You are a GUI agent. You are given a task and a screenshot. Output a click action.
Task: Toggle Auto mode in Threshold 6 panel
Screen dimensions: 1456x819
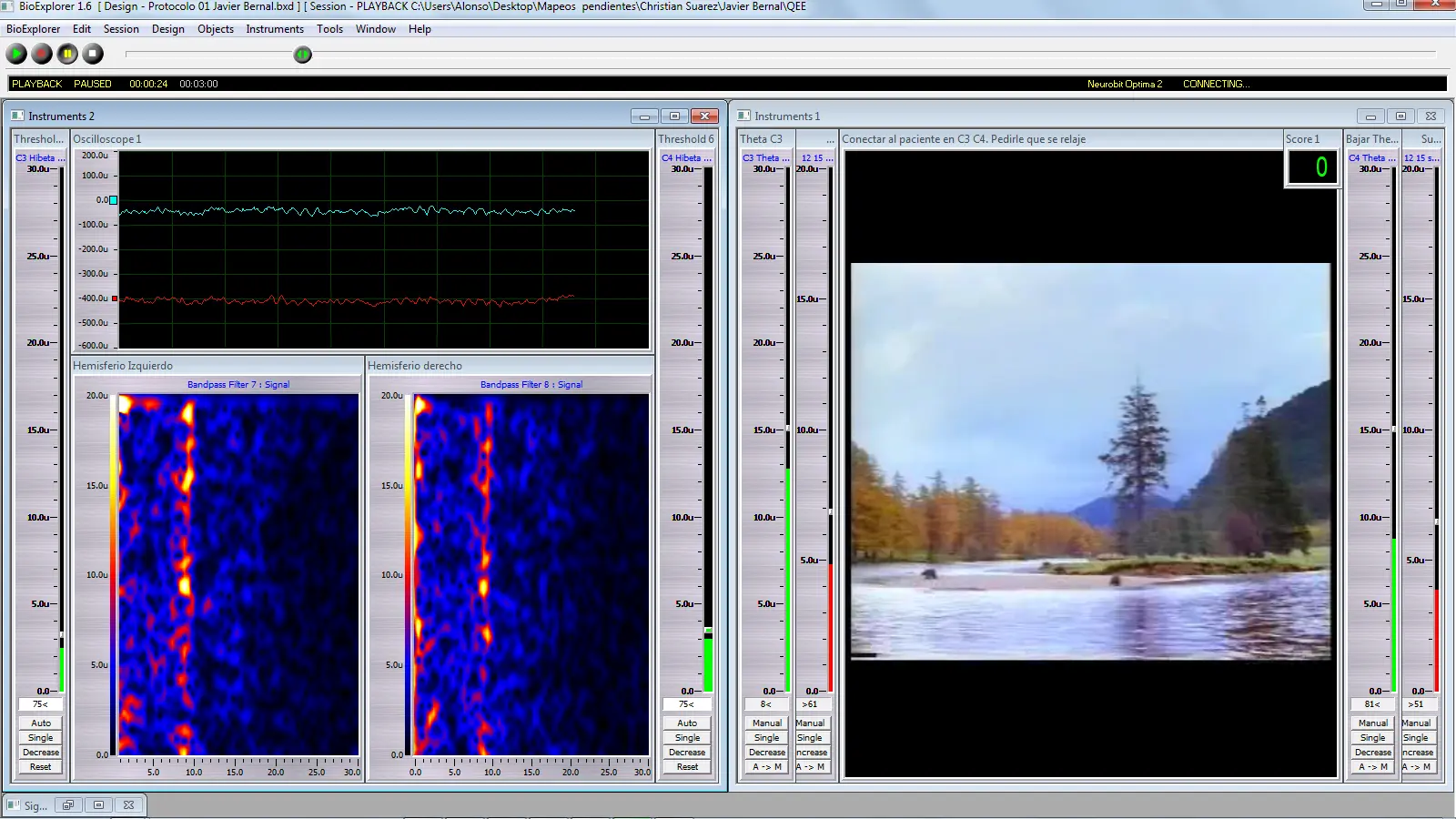coord(687,723)
